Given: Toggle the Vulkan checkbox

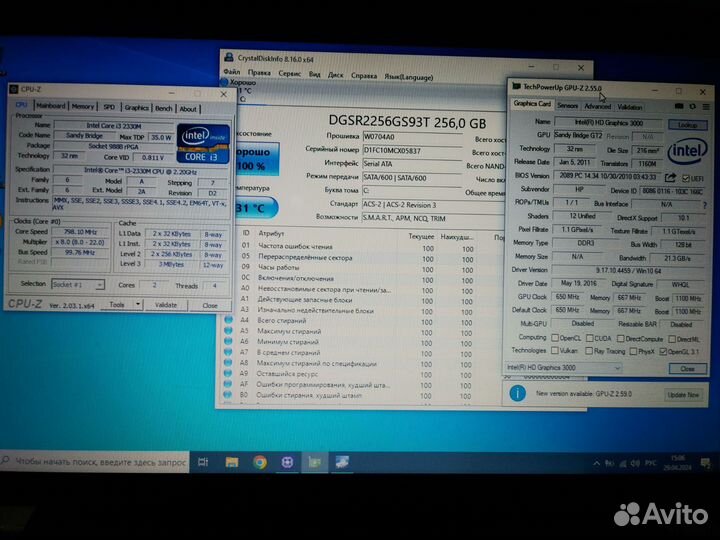Looking at the screenshot, I should [555, 350].
